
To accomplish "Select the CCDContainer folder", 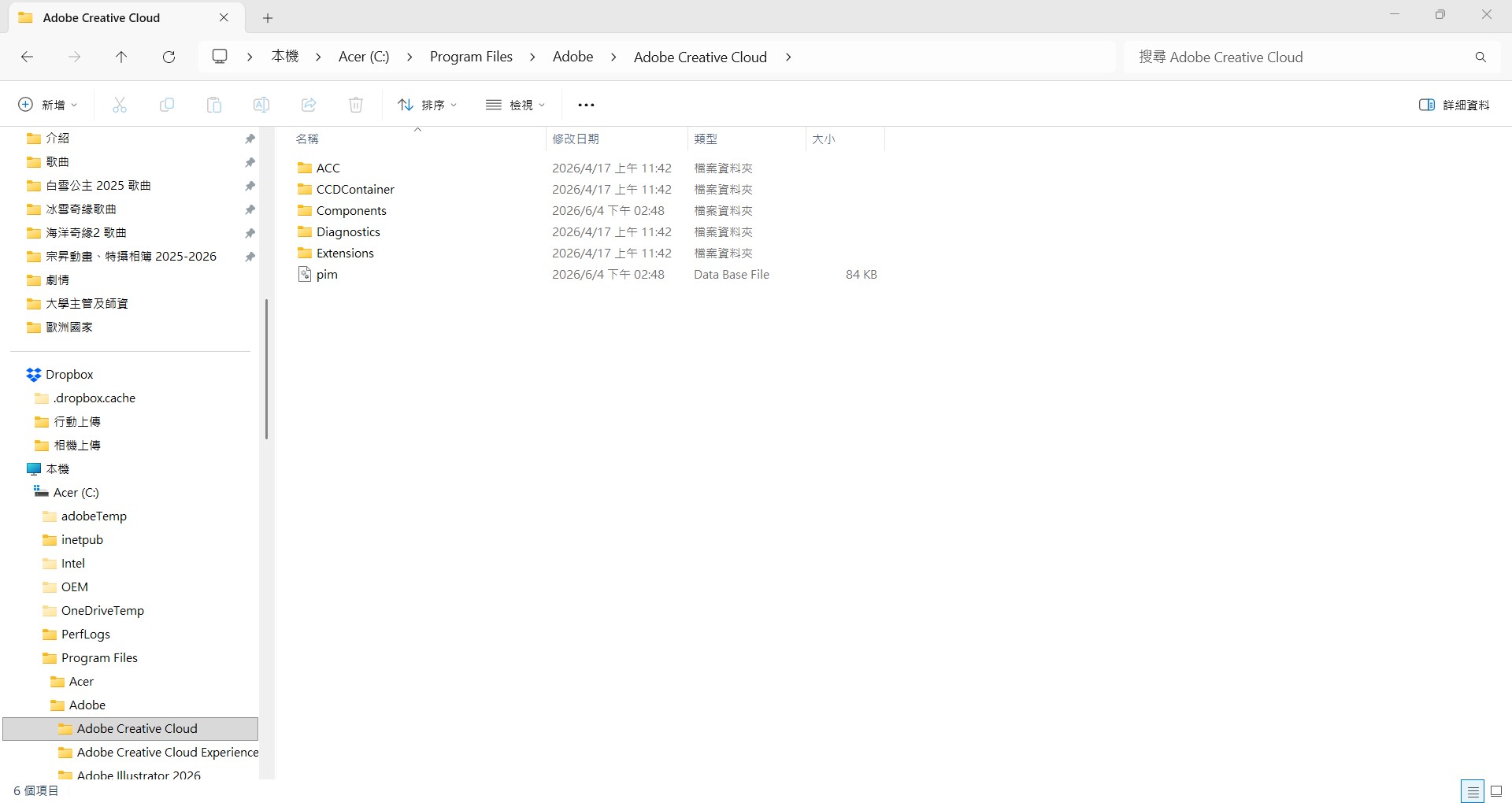I will click(355, 189).
